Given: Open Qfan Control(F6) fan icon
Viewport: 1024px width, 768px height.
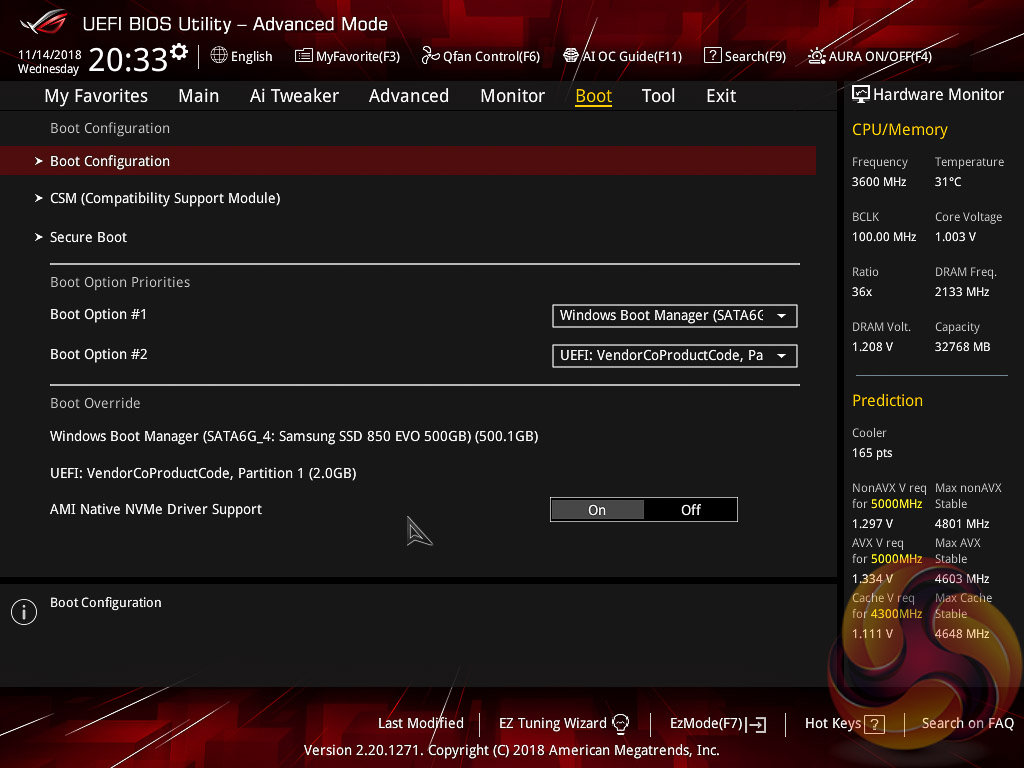Looking at the screenshot, I should (x=430, y=56).
